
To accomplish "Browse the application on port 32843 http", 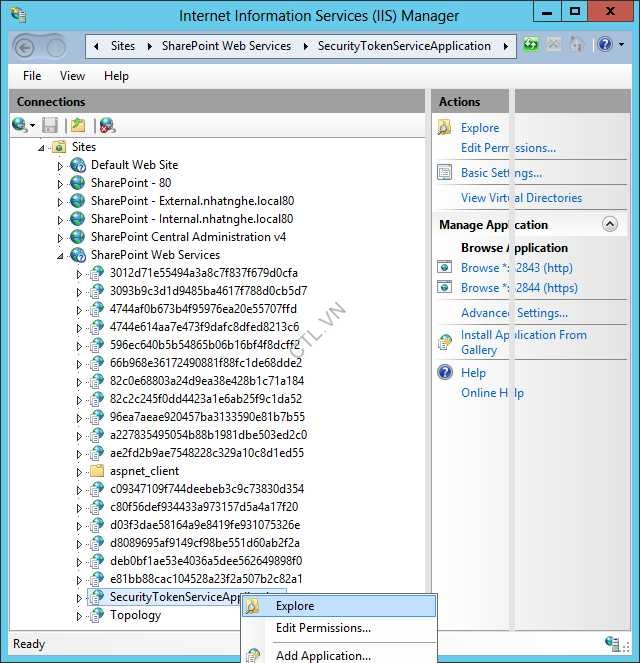I will pyautogui.click(x=517, y=268).
